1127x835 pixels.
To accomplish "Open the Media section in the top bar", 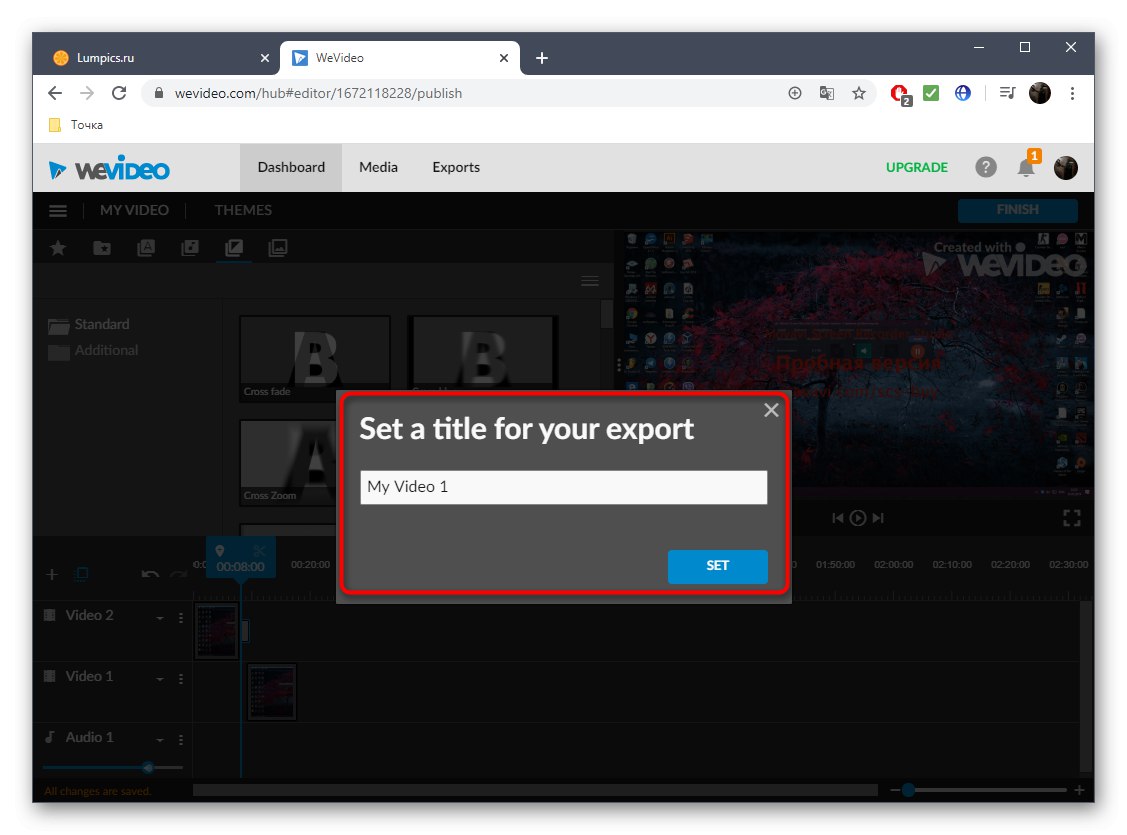I will tap(378, 167).
